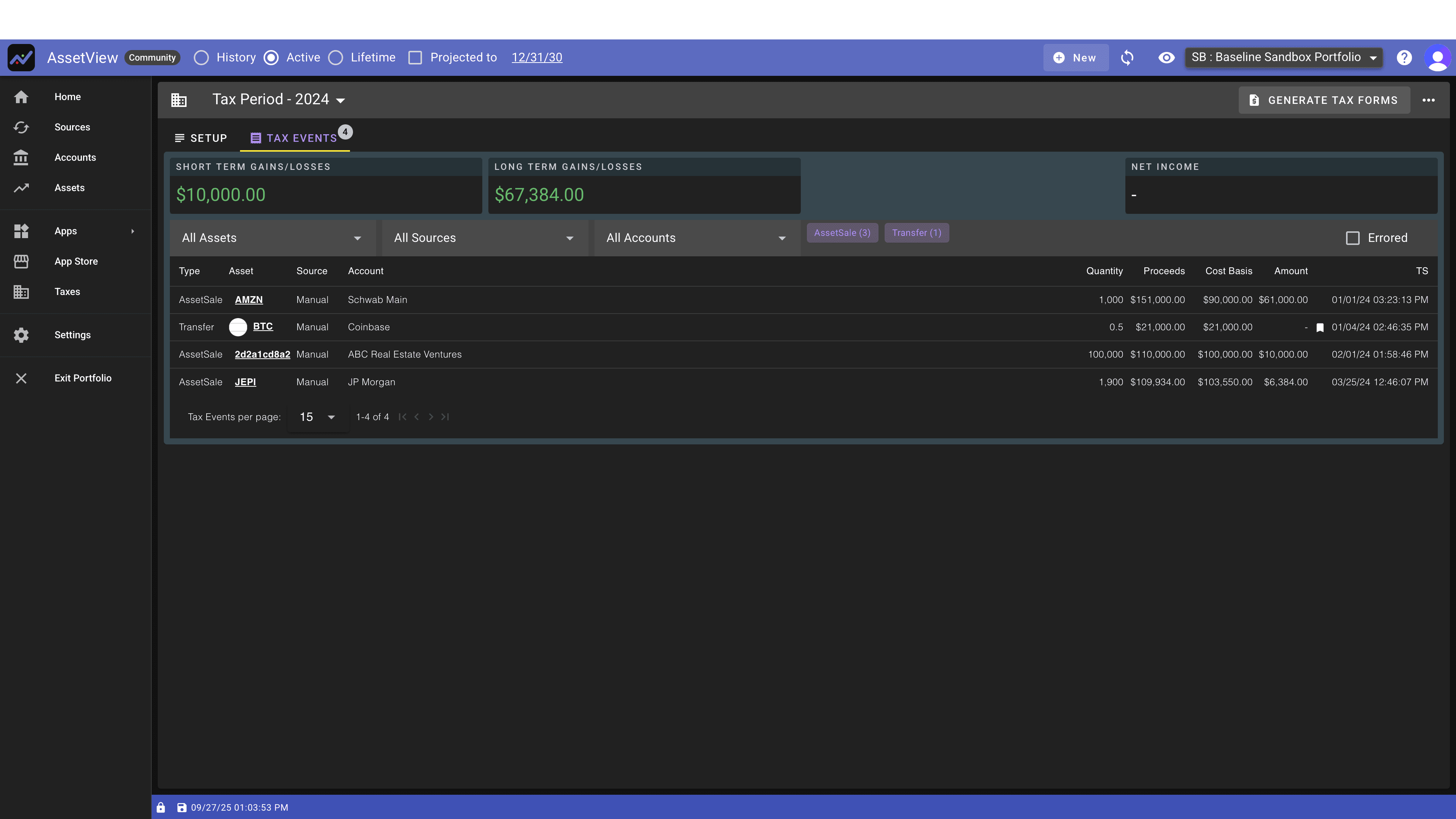Enable the Projected to checkbox
The image size is (1456, 819).
coord(416,57)
